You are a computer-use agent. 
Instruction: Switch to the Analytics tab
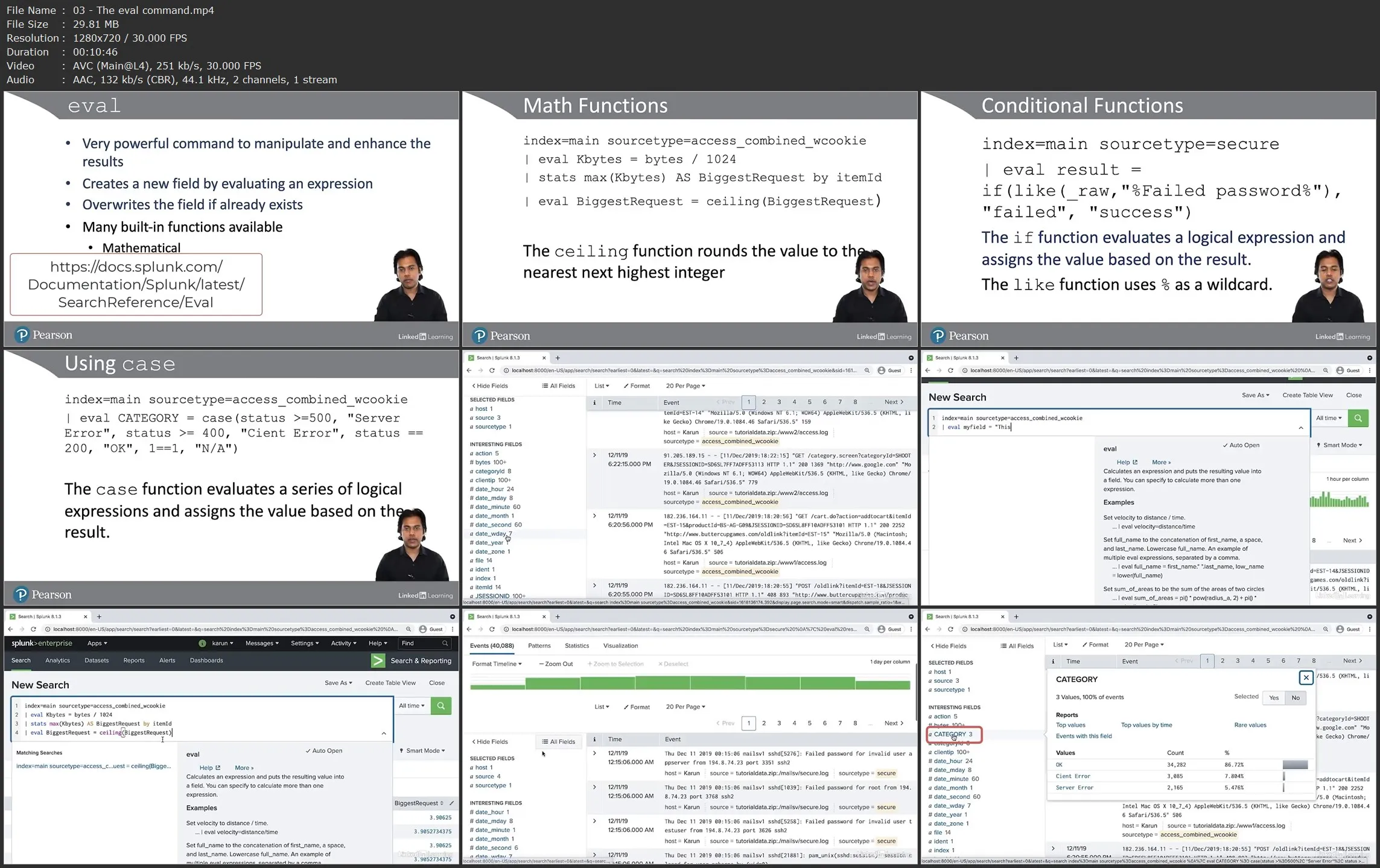[x=57, y=661]
